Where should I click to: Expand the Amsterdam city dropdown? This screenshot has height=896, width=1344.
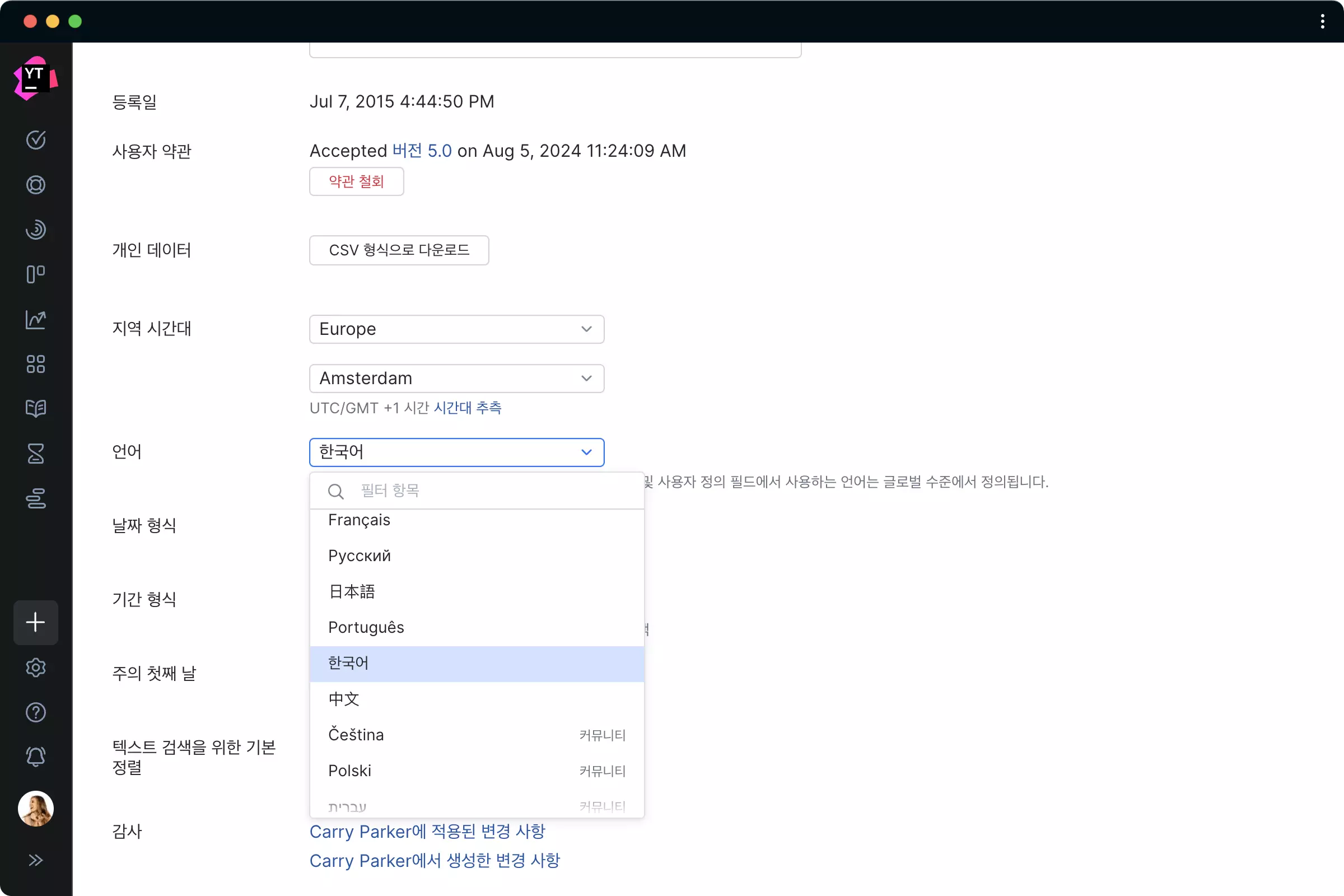[456, 379]
